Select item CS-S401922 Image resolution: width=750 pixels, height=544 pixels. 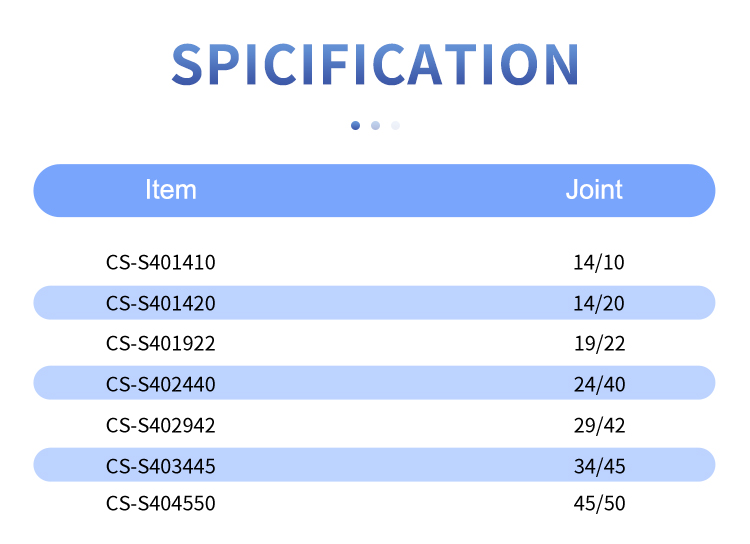point(161,344)
